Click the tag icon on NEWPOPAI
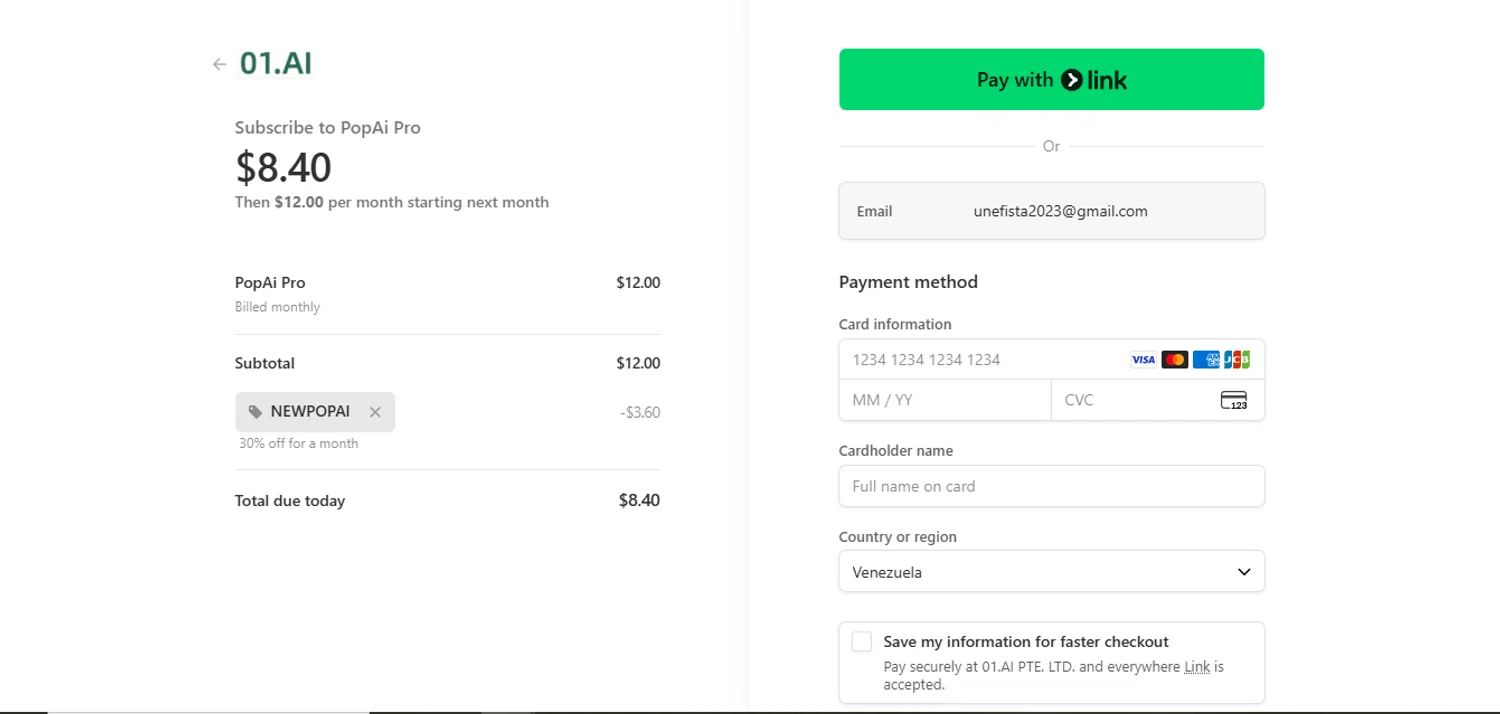The image size is (1500, 714). click(x=255, y=412)
